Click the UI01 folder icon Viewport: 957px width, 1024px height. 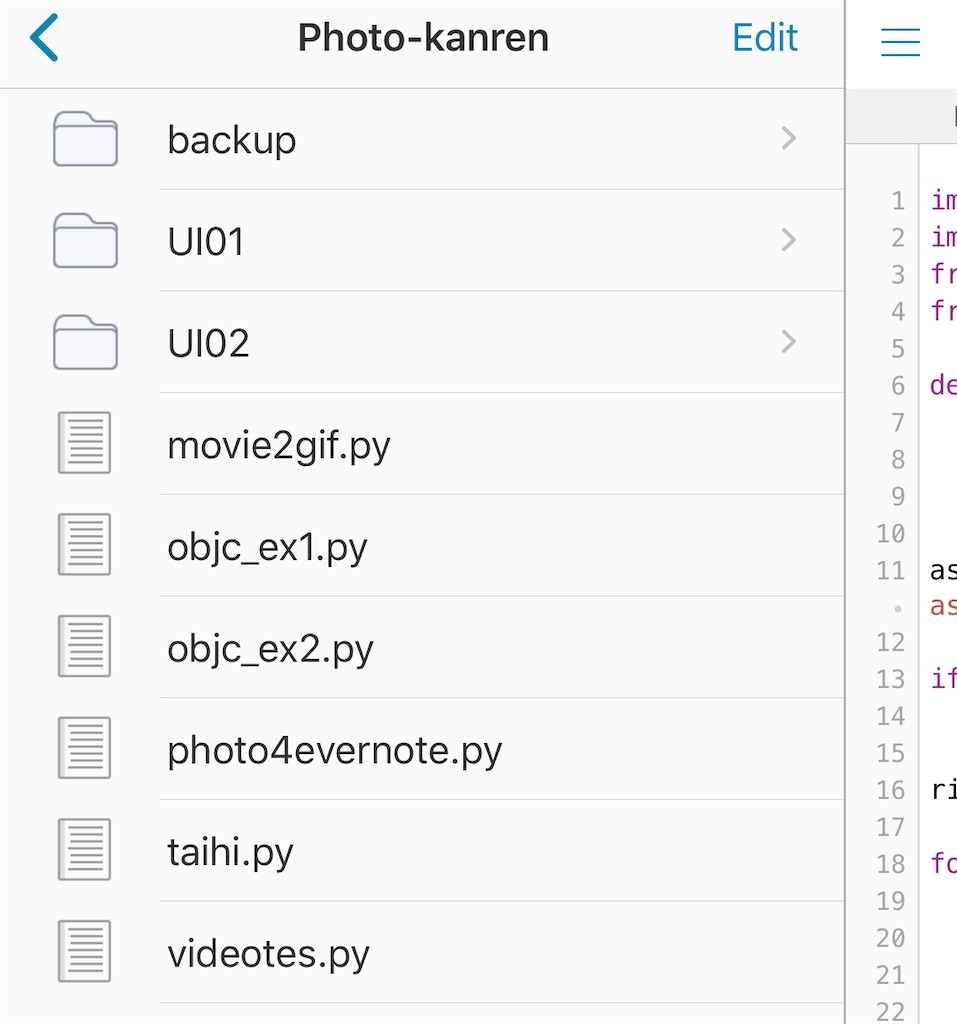86,240
